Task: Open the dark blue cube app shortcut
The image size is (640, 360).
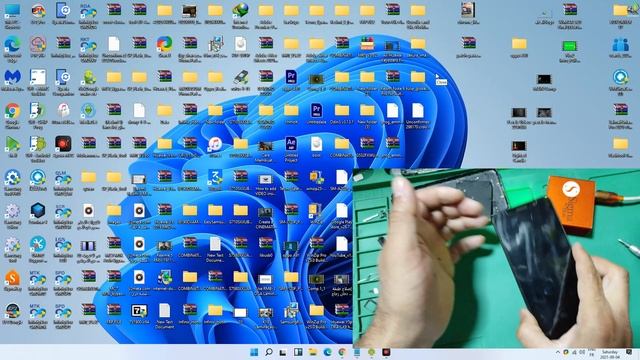Action: tap(38, 211)
